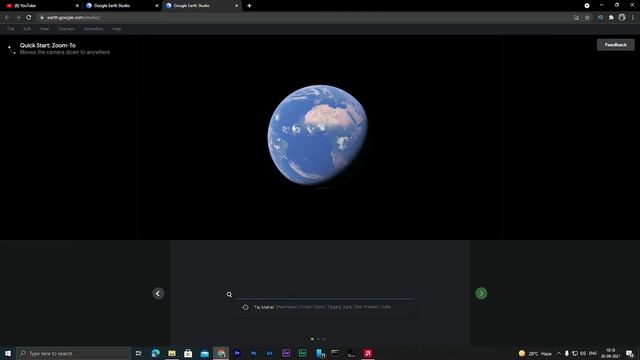The width and height of the screenshot is (640, 360).
Task: Click the address bar URL earth.google.com/studio
Action: (x=73, y=18)
